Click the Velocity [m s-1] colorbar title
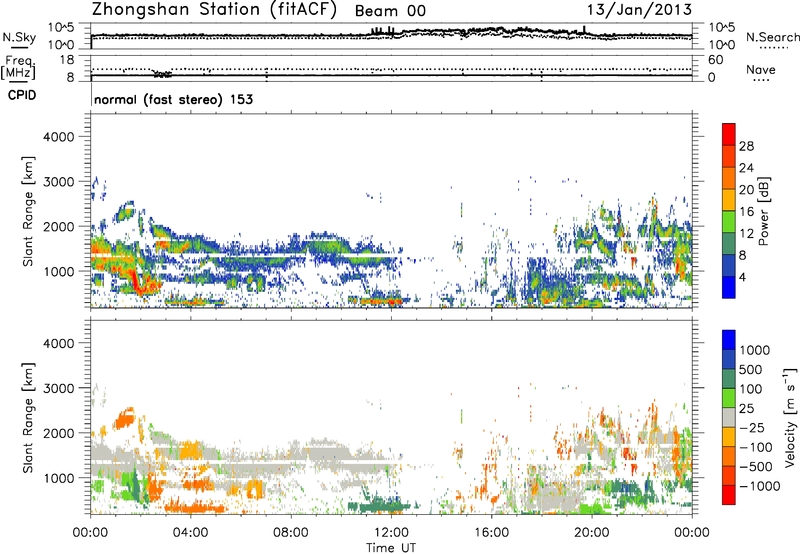 pos(790,417)
